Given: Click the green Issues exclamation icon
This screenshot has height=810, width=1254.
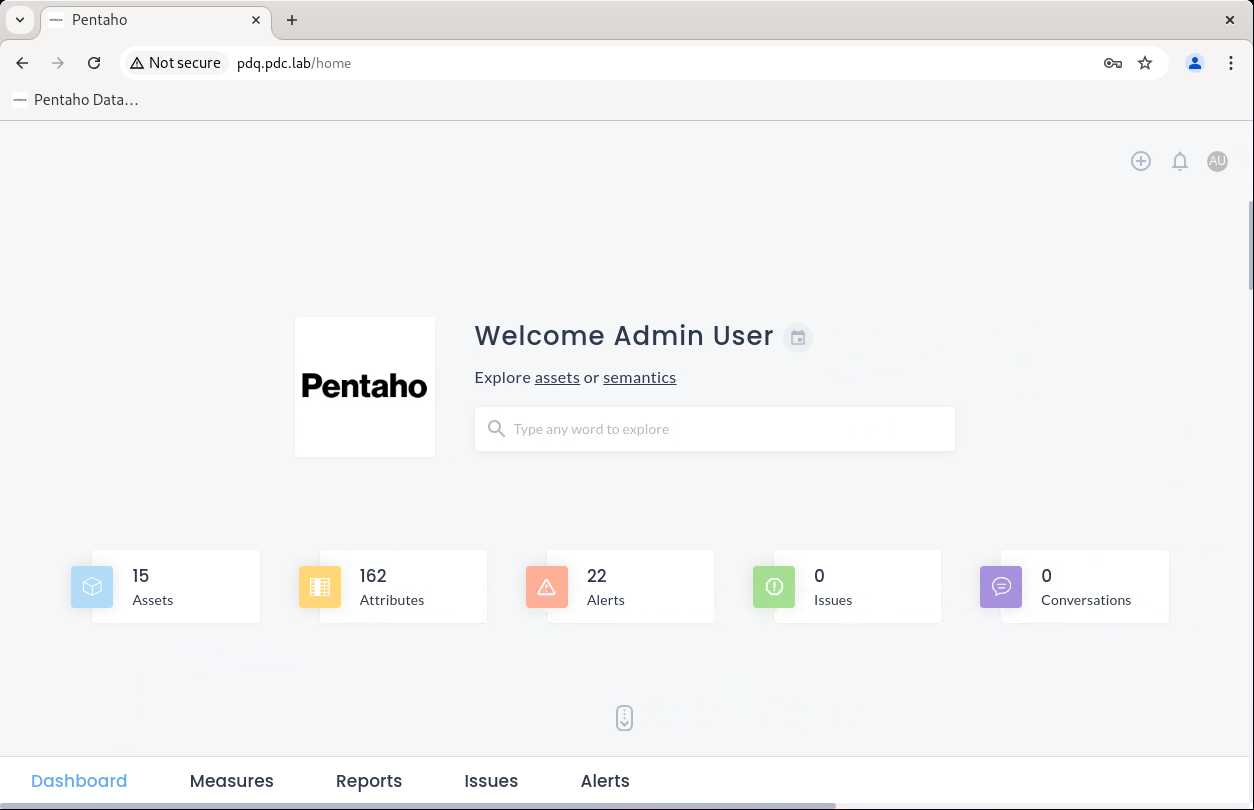Looking at the screenshot, I should coord(774,587).
